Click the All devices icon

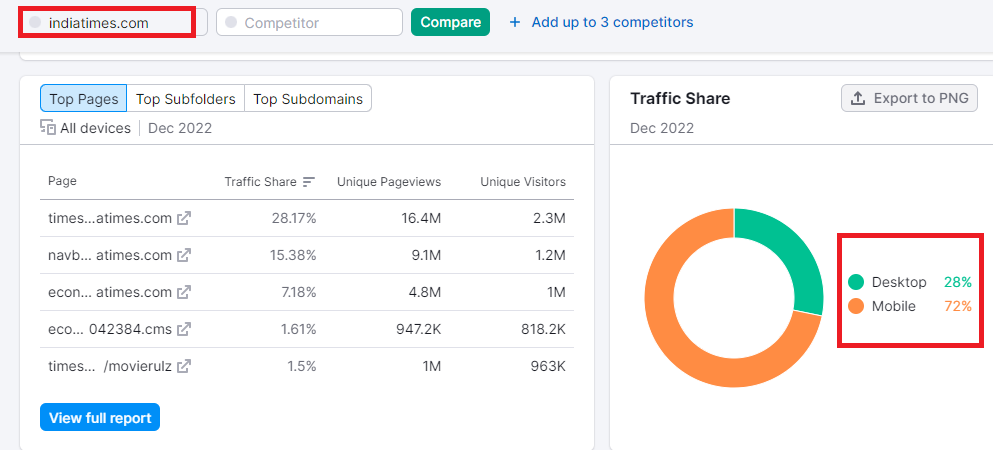(x=48, y=128)
